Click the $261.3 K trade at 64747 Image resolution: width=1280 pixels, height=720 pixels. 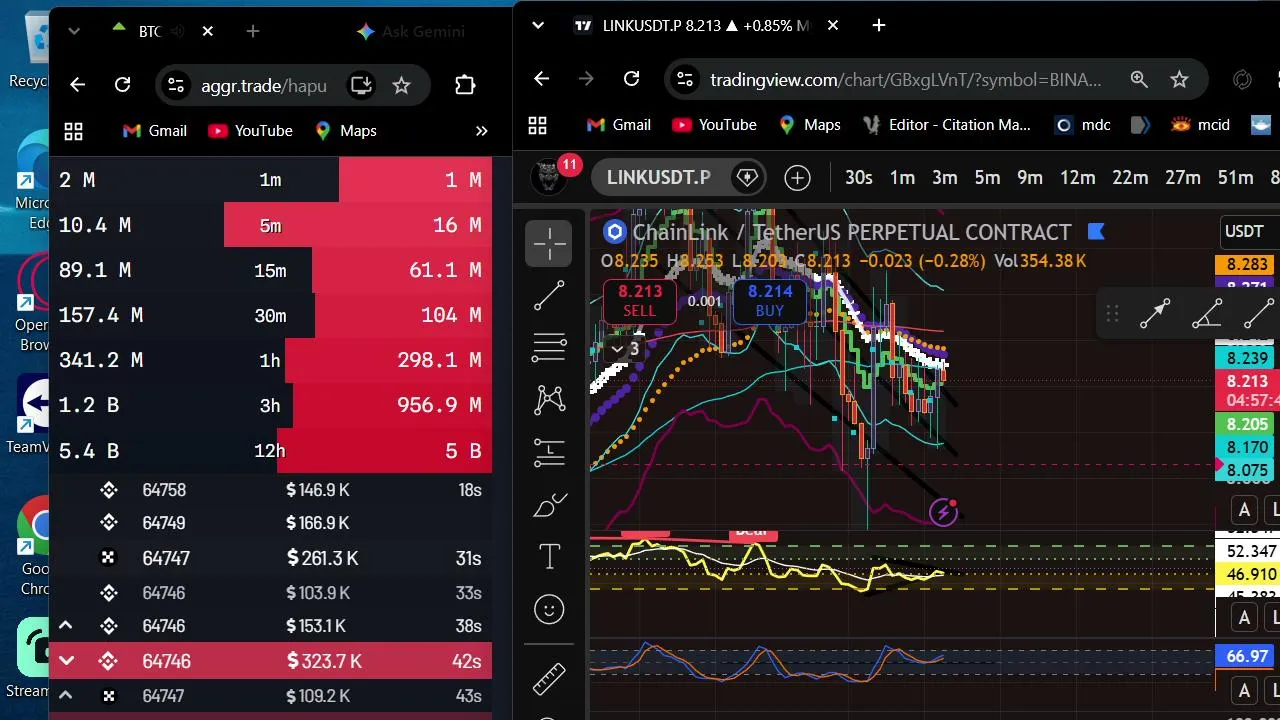click(x=271, y=558)
